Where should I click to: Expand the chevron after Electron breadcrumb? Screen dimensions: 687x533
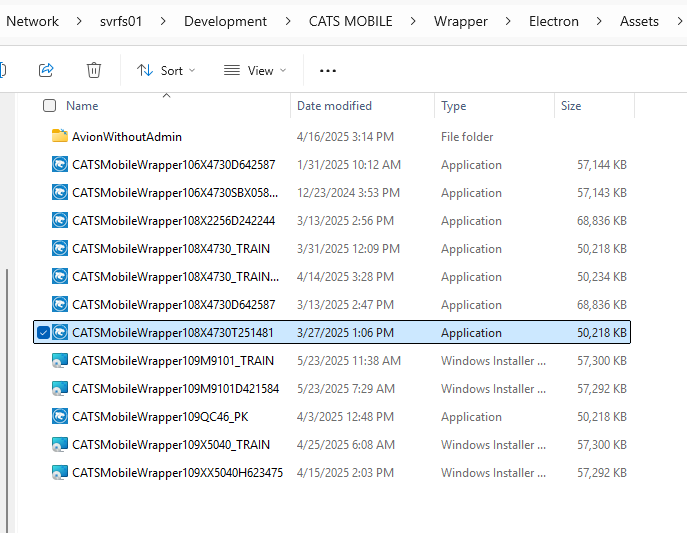[599, 21]
